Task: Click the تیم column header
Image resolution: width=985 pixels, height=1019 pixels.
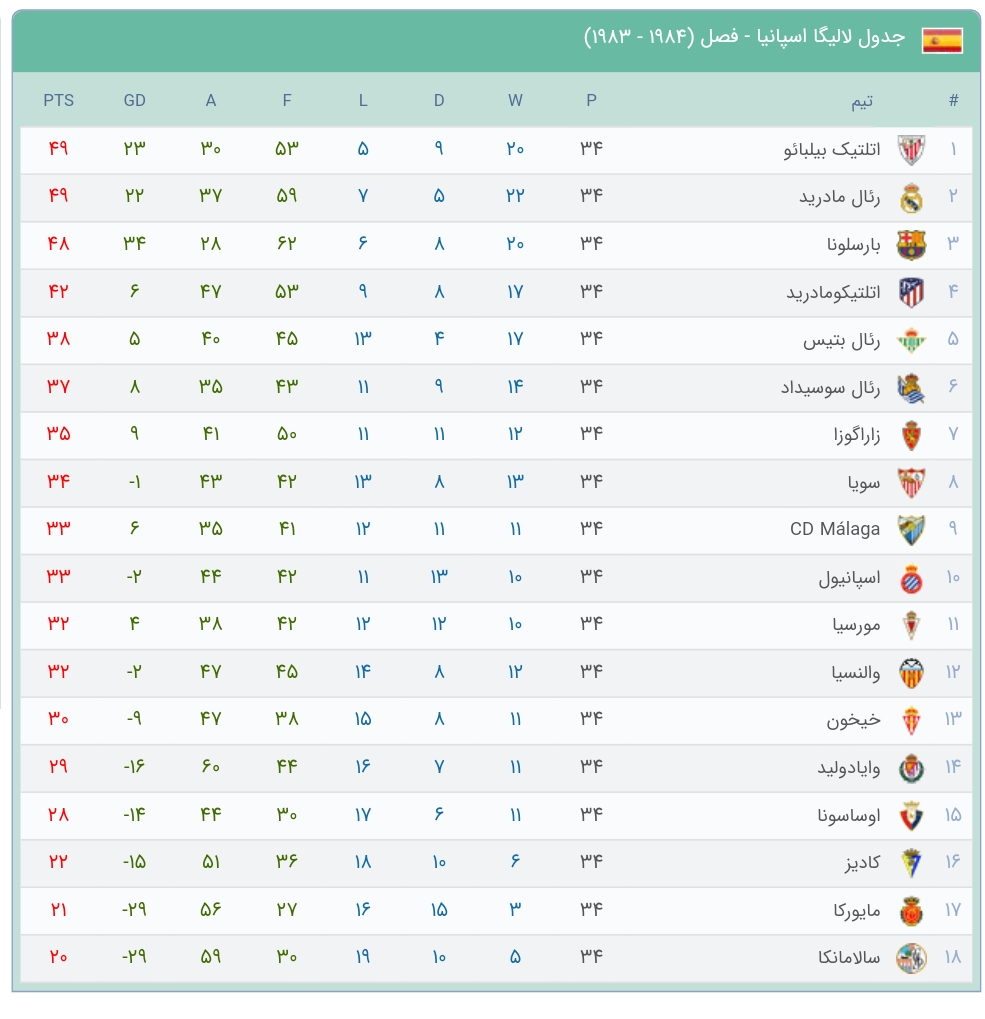Action: (x=862, y=101)
